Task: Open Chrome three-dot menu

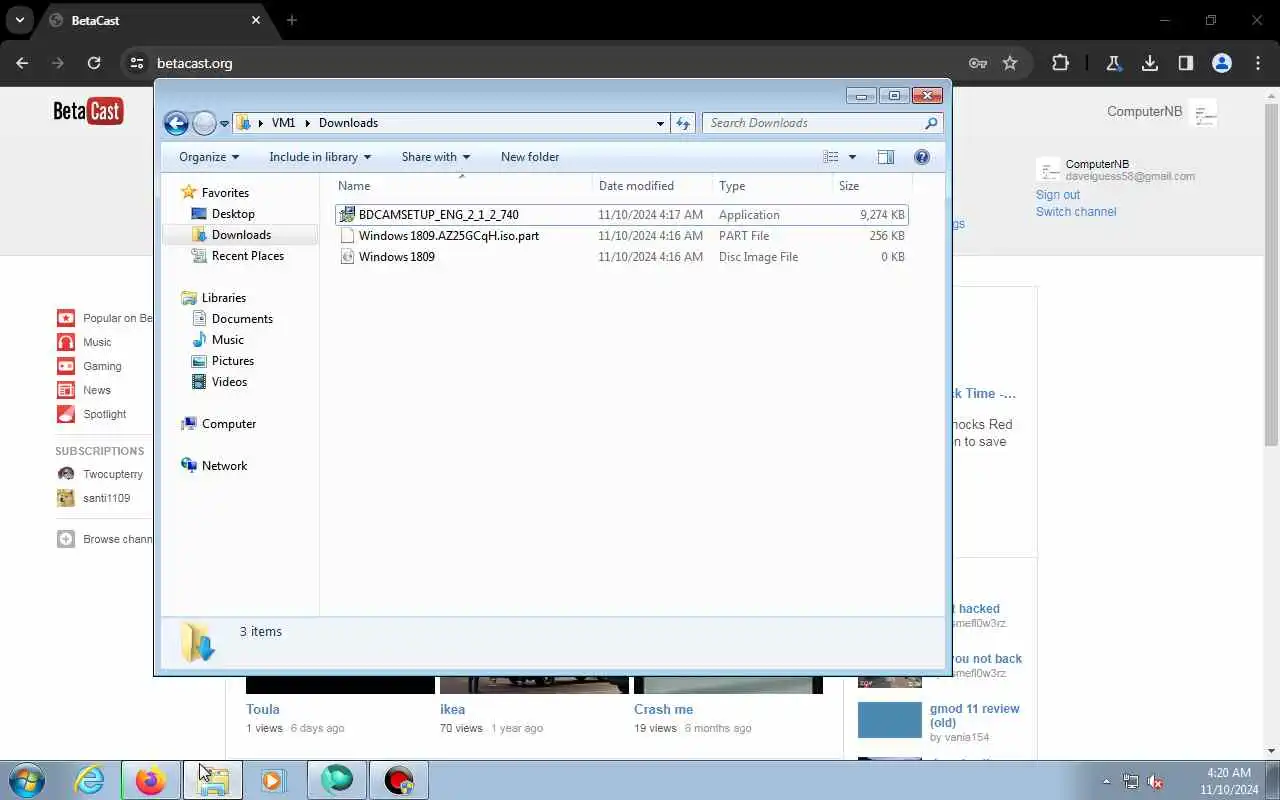Action: click(1258, 63)
